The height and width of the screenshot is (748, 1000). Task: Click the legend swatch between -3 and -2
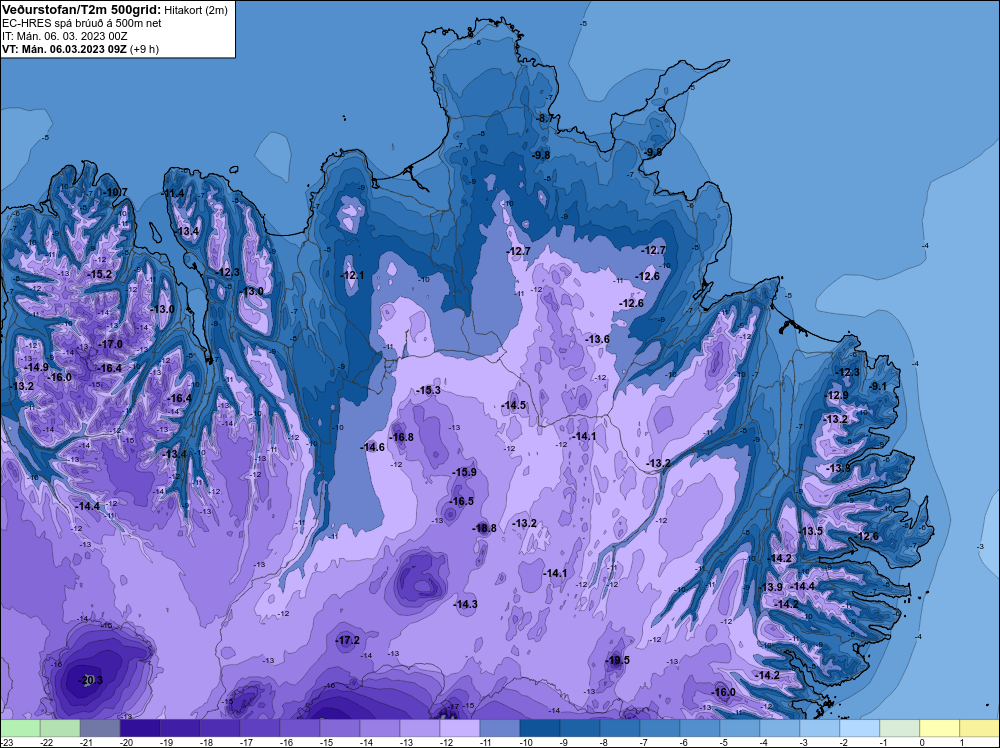(820, 728)
